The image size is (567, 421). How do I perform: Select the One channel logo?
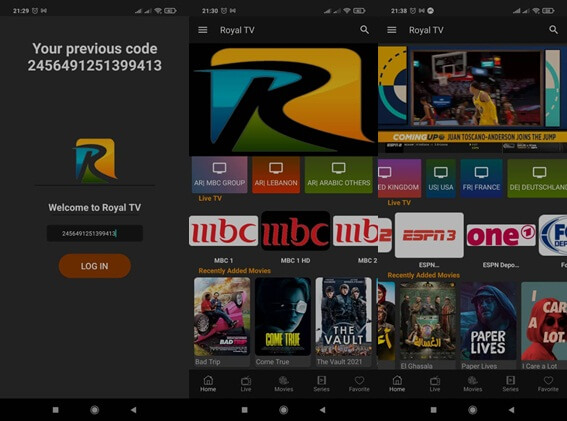(501, 235)
